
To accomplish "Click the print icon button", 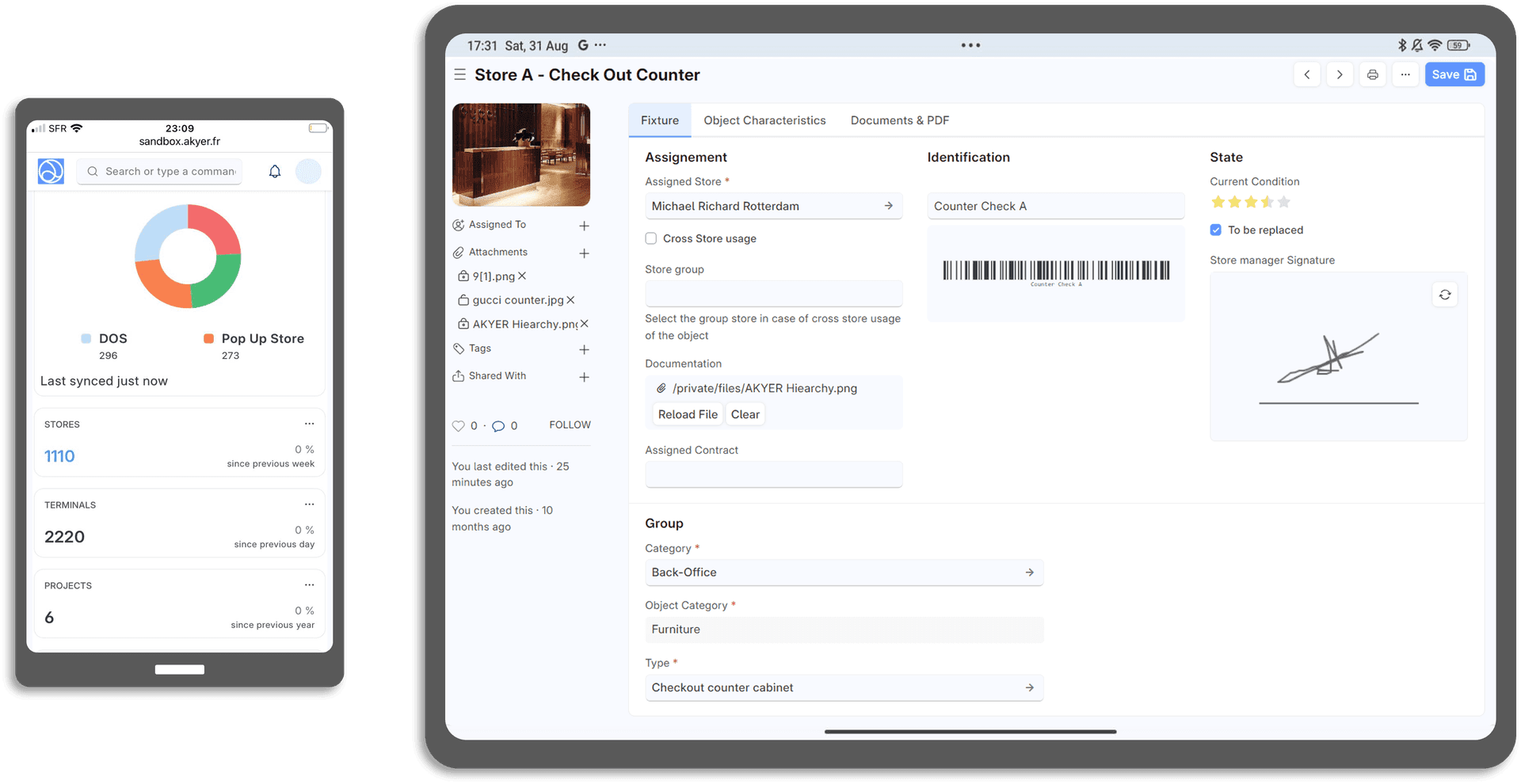I will [x=1372, y=74].
